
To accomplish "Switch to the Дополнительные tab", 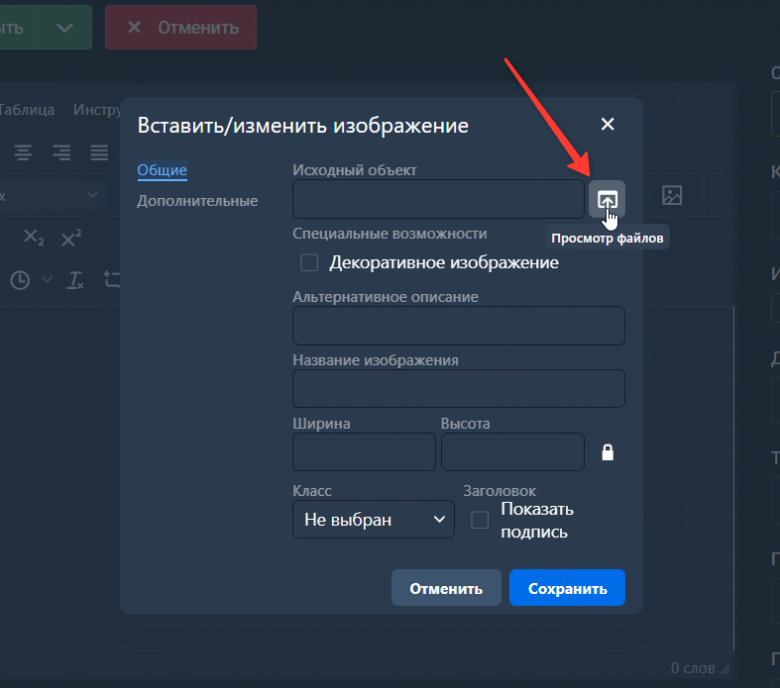I will (197, 201).
